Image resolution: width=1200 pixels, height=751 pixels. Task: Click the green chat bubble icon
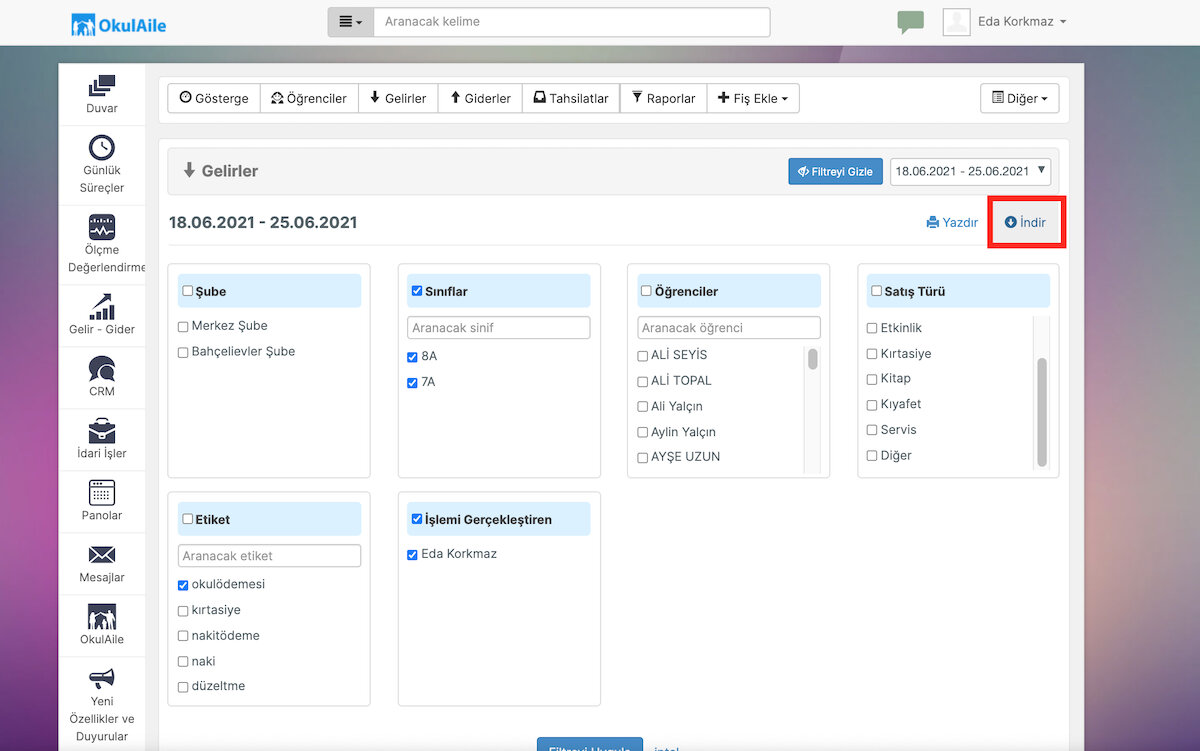pyautogui.click(x=910, y=22)
